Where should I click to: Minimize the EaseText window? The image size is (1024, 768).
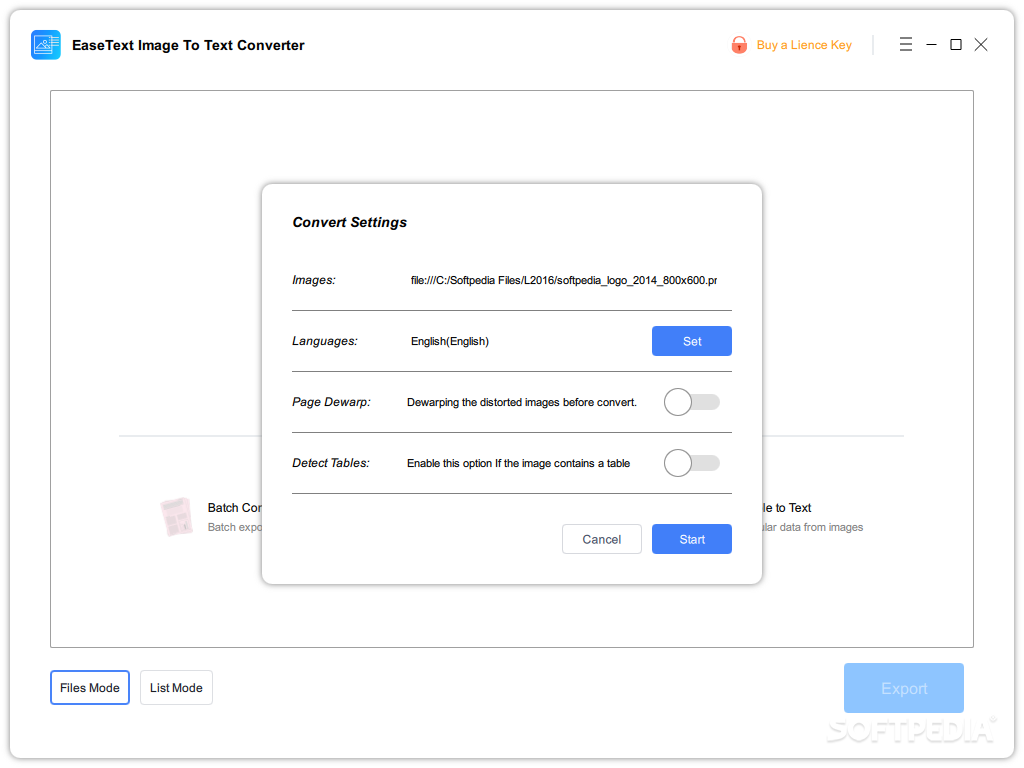[931, 44]
